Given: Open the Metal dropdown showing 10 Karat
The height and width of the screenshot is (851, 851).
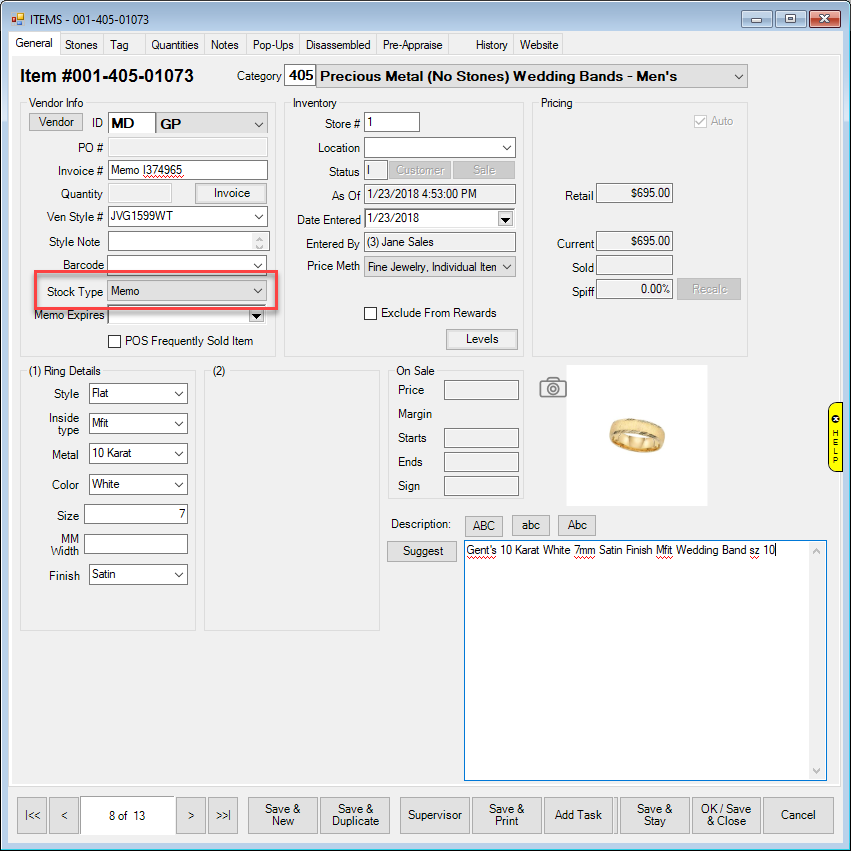Looking at the screenshot, I should point(178,454).
